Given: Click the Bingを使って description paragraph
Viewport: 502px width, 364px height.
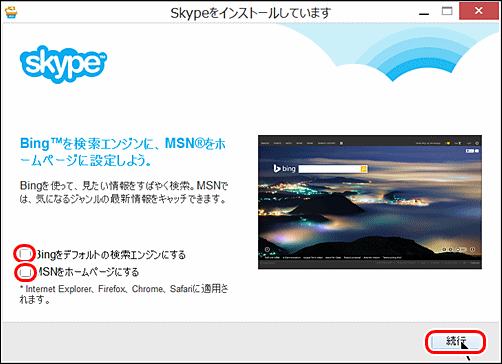Looking at the screenshot, I should pos(124,192).
